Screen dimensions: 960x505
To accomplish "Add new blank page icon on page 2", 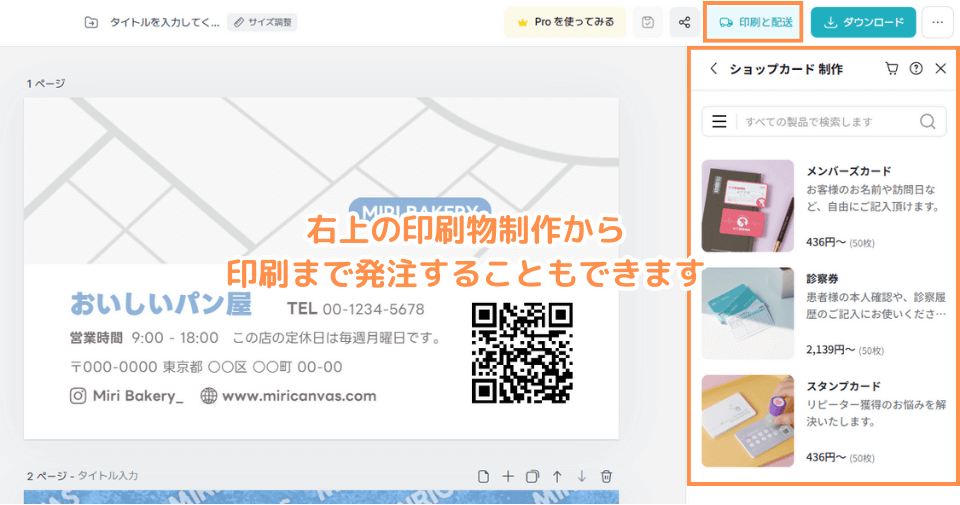I will point(483,476).
